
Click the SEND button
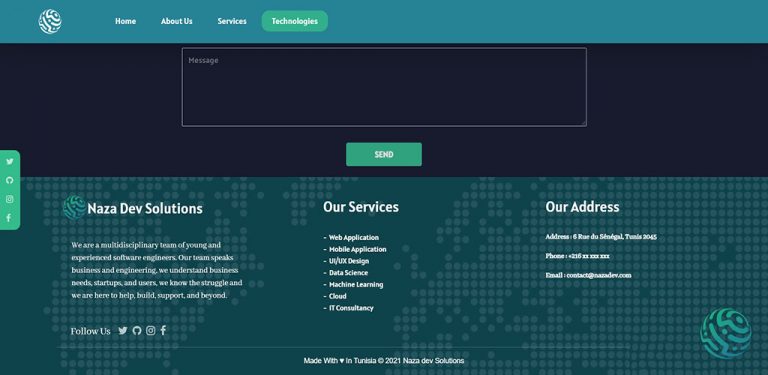(384, 154)
